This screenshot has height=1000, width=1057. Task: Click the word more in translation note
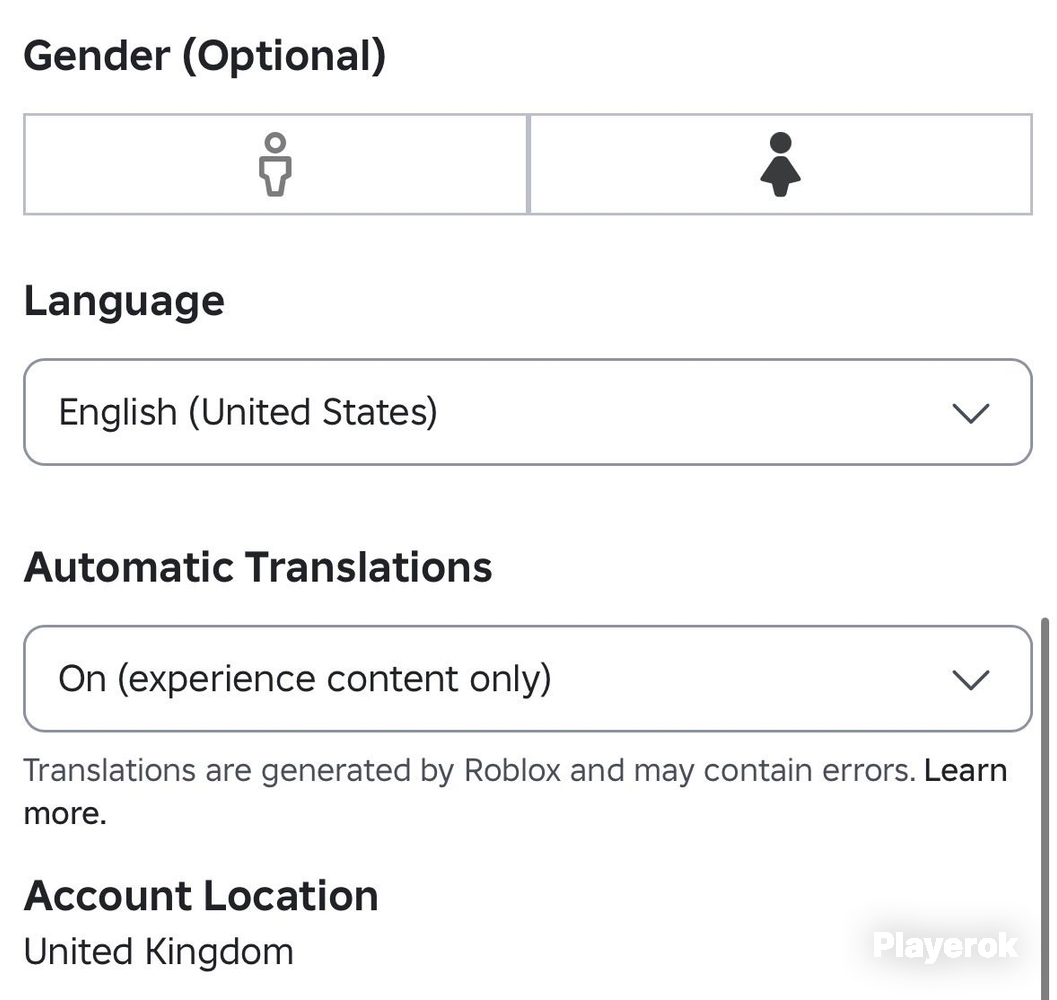[x=65, y=813]
